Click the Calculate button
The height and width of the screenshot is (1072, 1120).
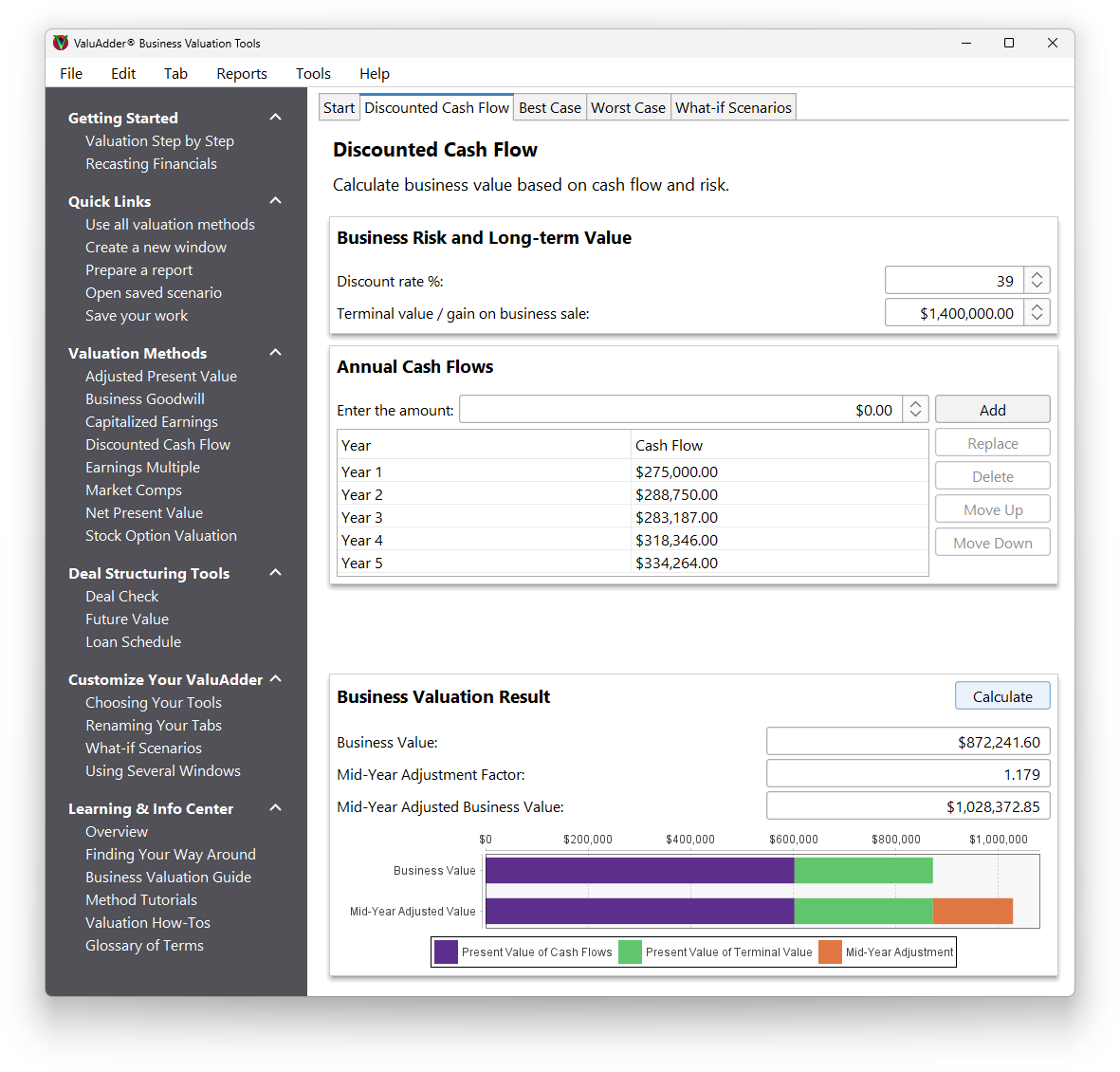[x=1002, y=695]
